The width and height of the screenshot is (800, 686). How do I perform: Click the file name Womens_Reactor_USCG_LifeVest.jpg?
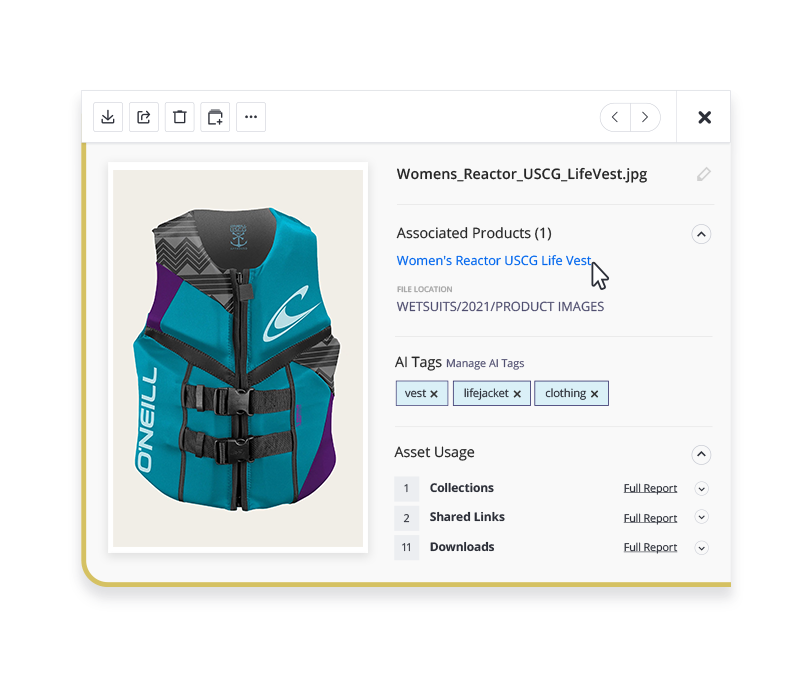pyautogui.click(x=522, y=174)
